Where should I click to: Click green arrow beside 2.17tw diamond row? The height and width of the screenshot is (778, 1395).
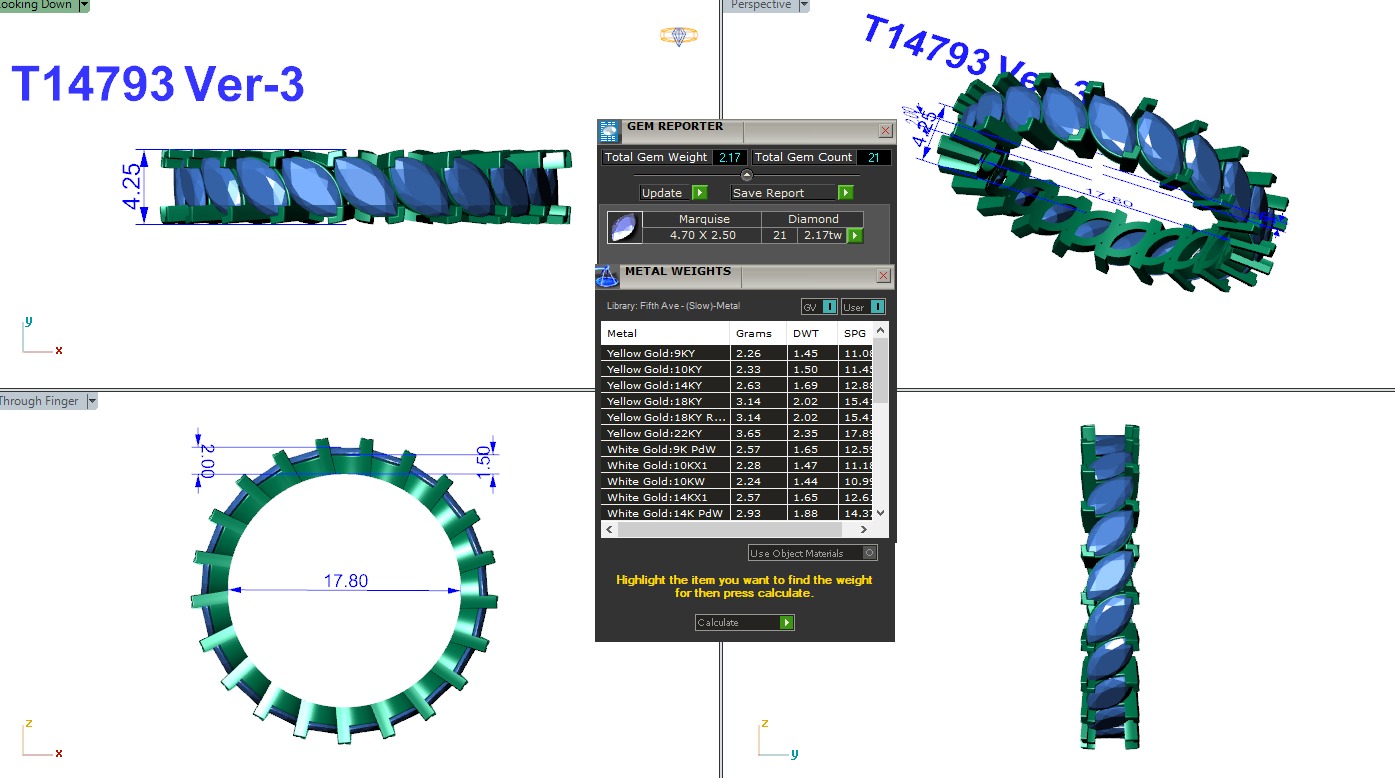point(855,236)
